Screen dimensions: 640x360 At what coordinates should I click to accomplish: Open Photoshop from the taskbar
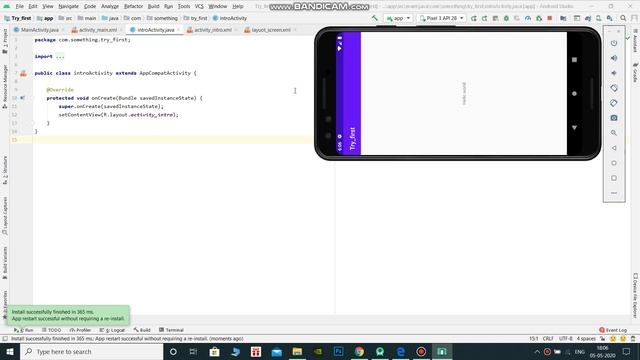338,351
